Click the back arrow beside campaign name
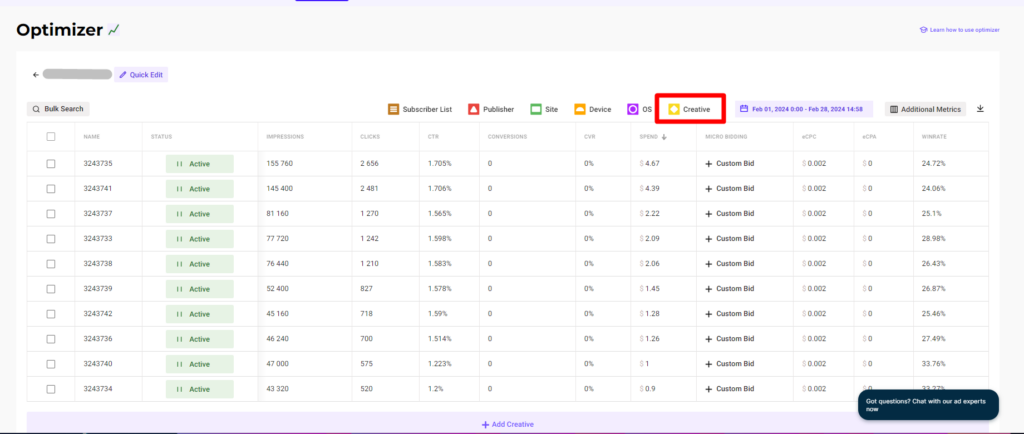The width and height of the screenshot is (1024, 434). point(36,75)
